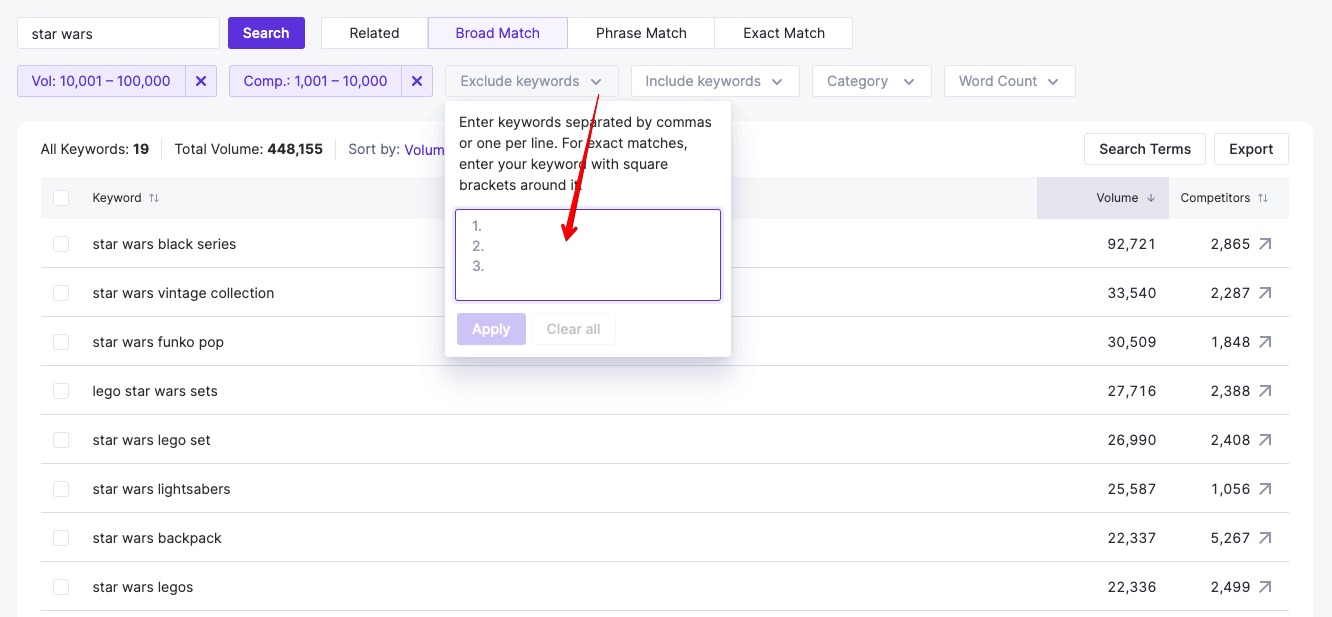Screen dimensions: 1332x617
Task: Open competitors link for star wars lightsabers
Action: [x=1265, y=489]
